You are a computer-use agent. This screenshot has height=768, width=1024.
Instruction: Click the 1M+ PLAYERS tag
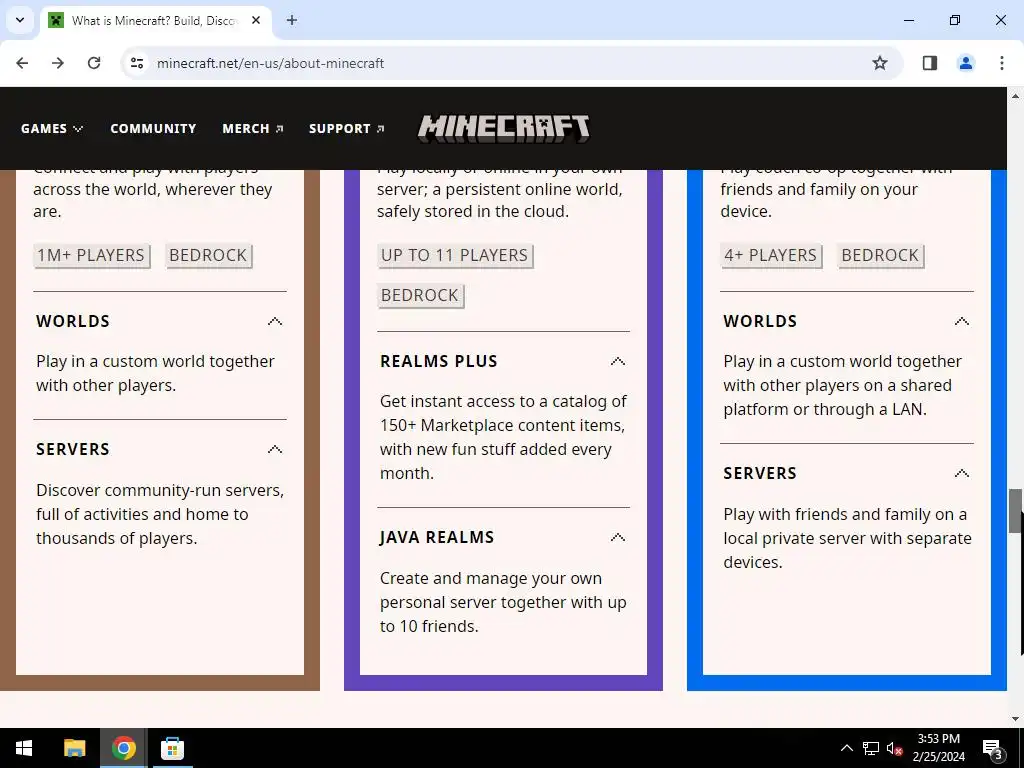click(91, 255)
